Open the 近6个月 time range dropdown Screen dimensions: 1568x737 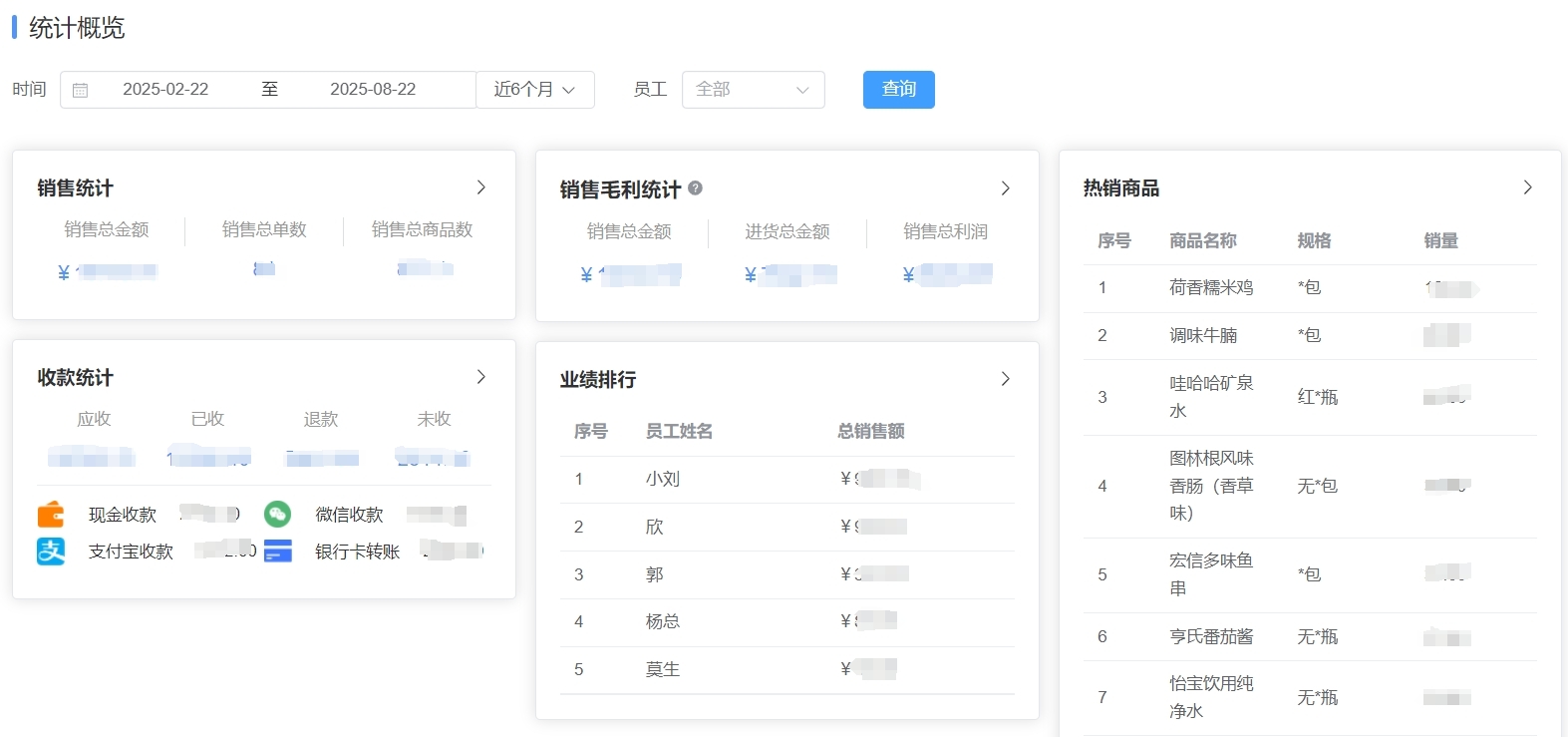[535, 90]
